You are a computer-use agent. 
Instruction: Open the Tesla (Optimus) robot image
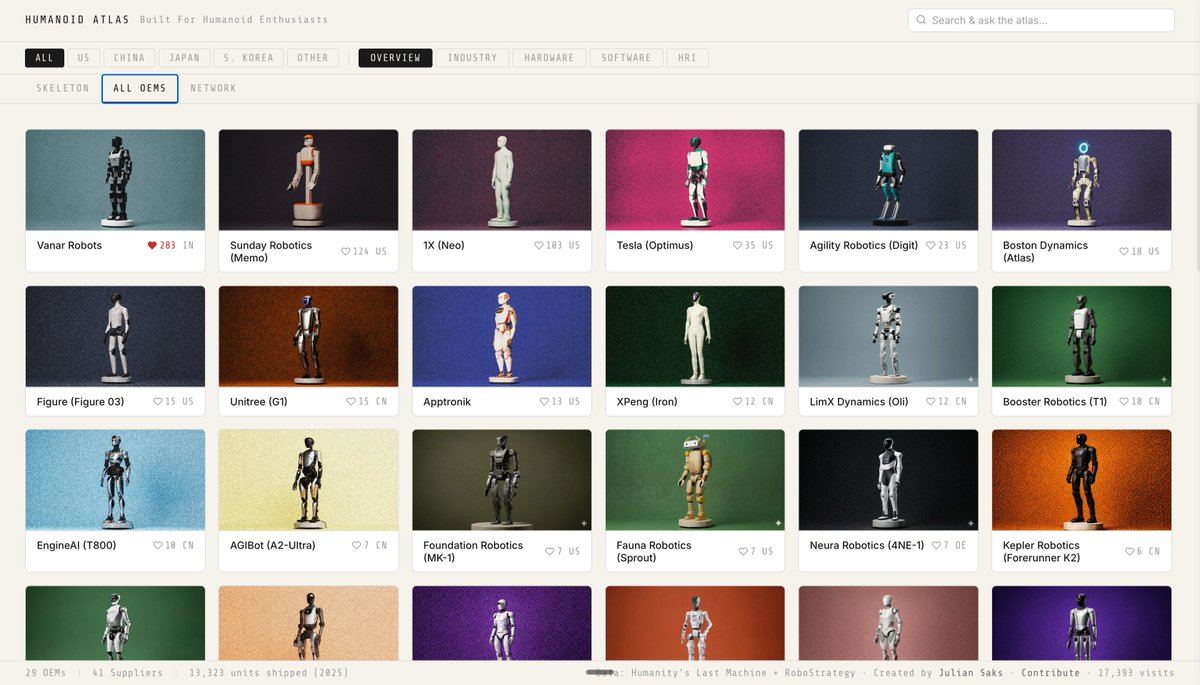point(695,180)
